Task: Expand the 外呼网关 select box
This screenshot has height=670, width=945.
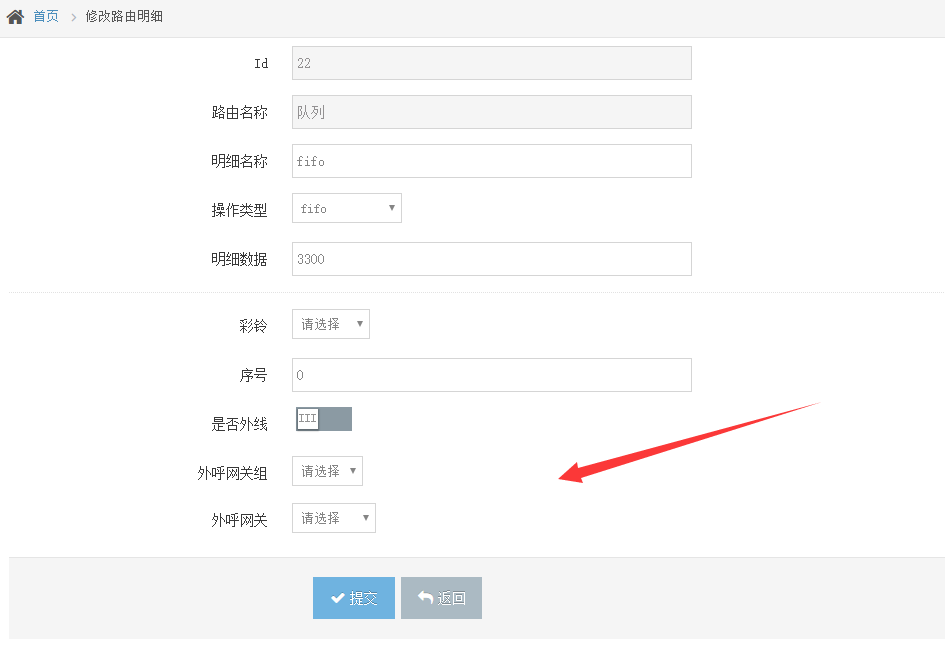Action: (333, 518)
